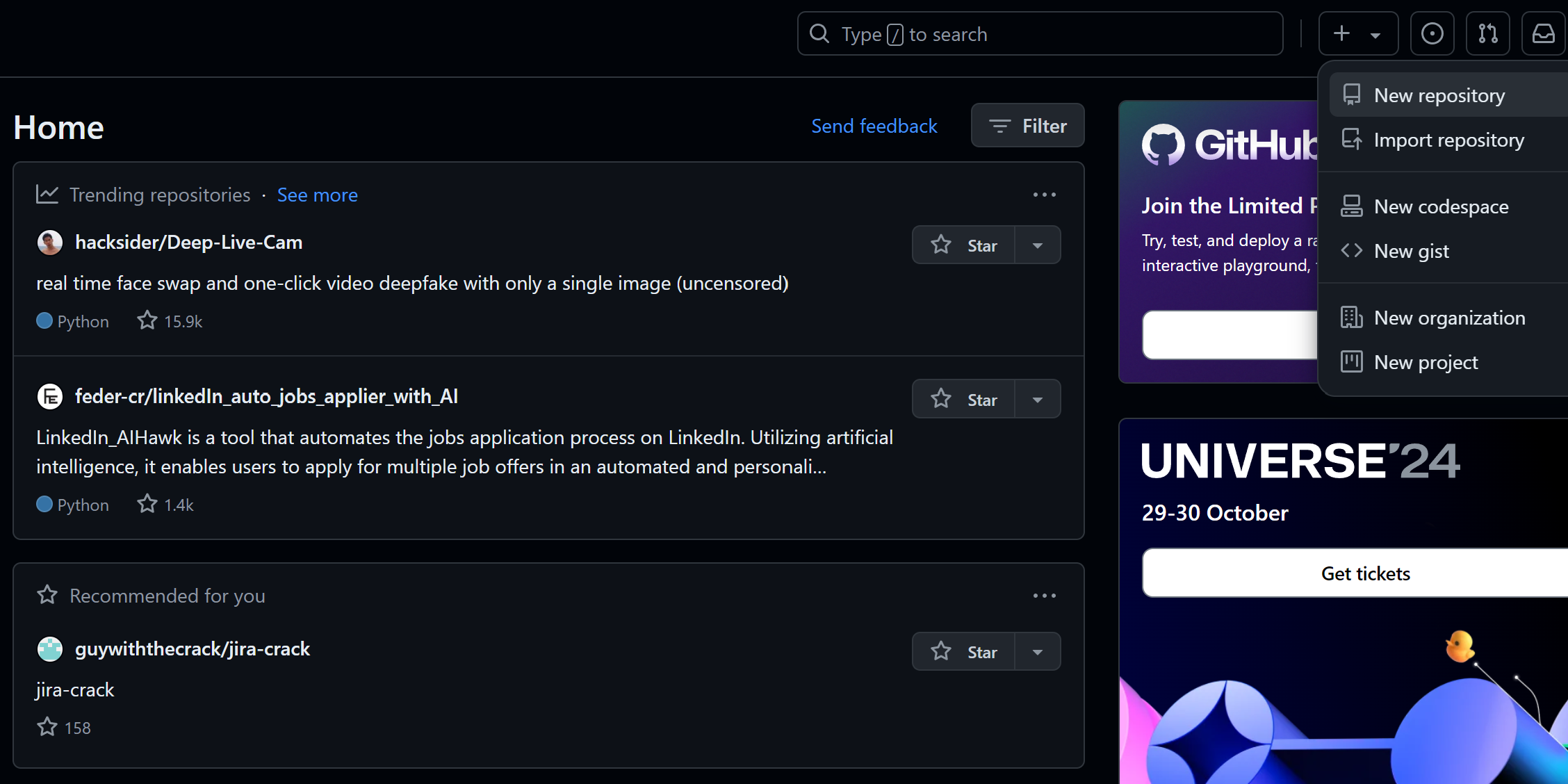Viewport: 1568px width, 784px height.
Task: Open the Filter button
Action: click(x=1027, y=125)
